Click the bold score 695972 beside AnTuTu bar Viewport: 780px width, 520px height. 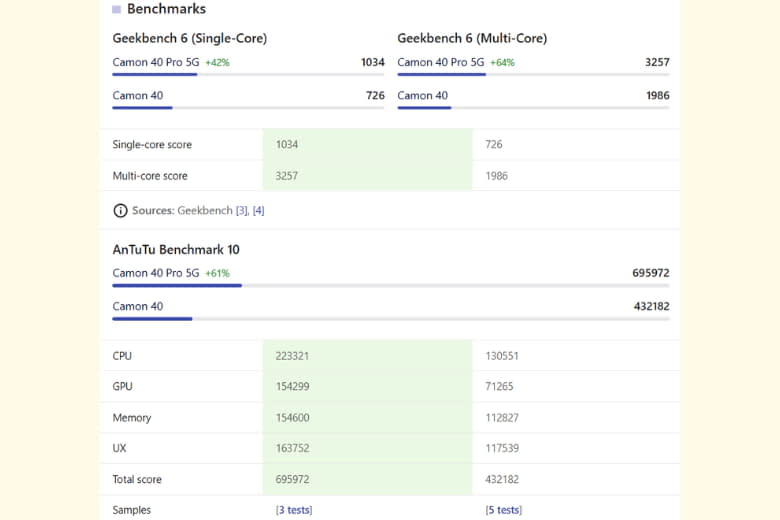651,273
